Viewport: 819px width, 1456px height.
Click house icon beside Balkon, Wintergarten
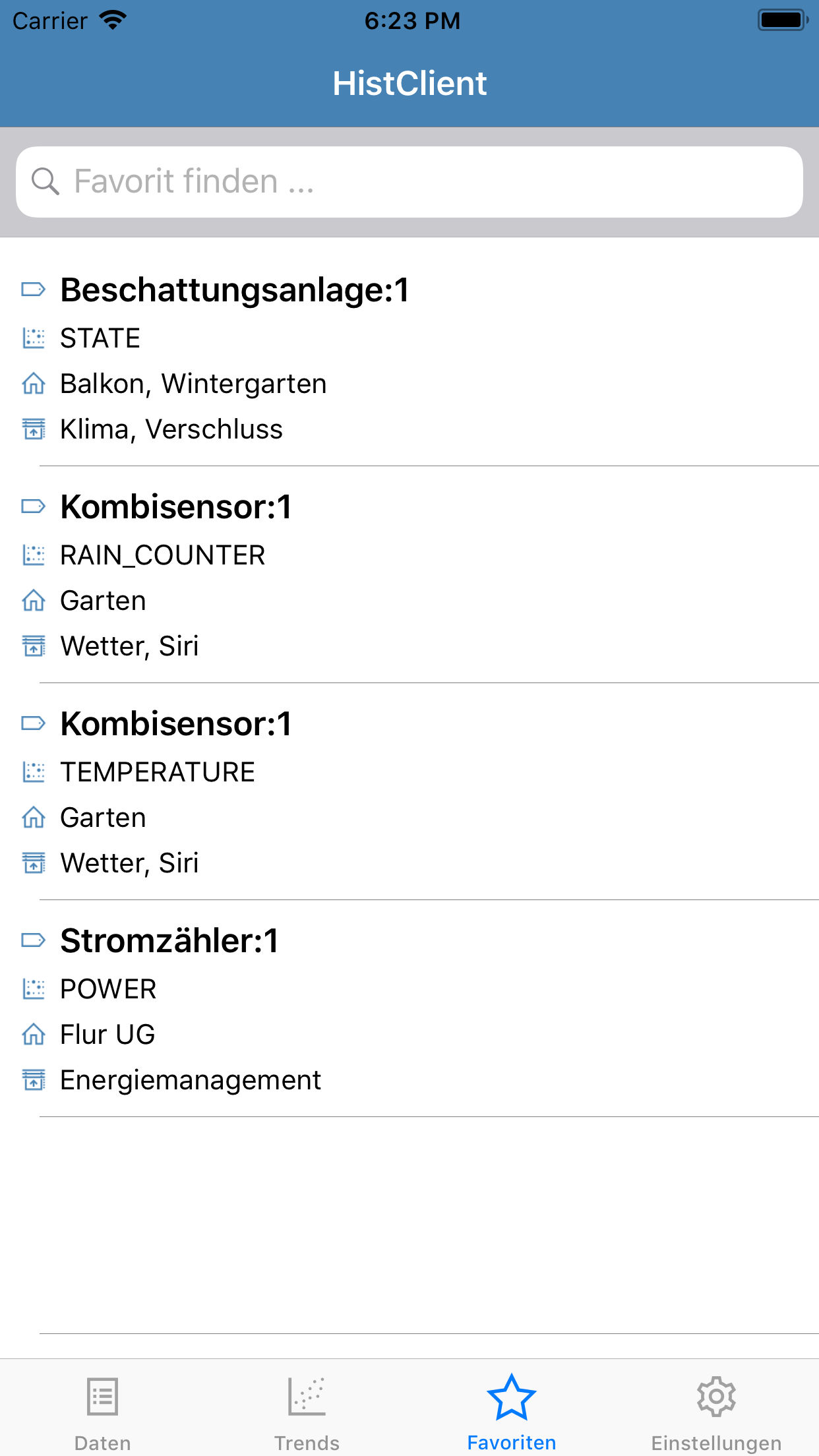point(34,383)
